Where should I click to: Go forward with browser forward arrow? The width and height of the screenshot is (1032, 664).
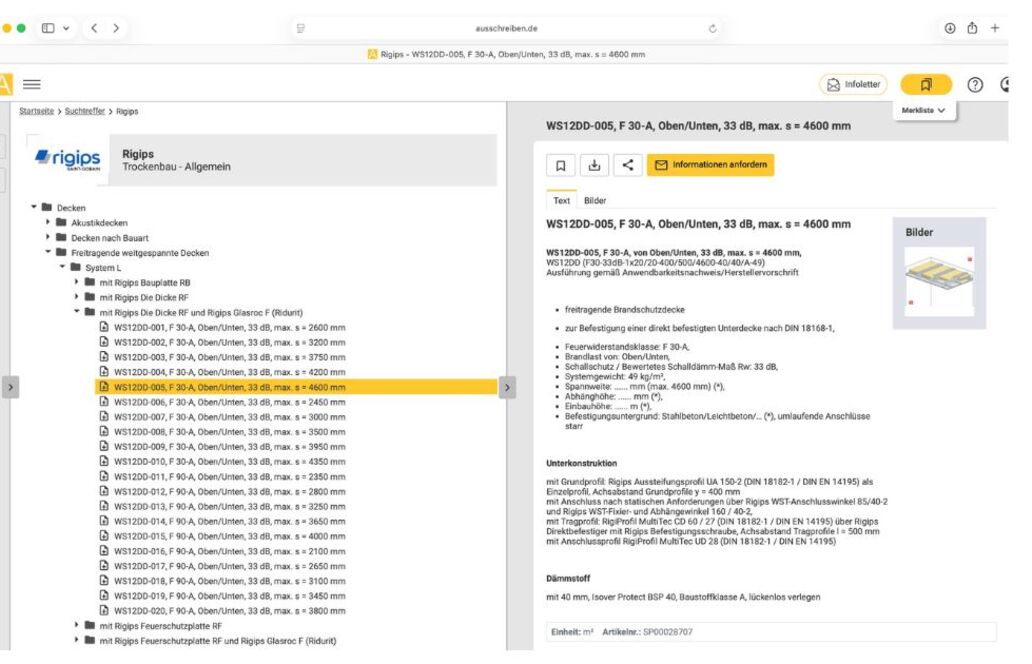[x=116, y=28]
